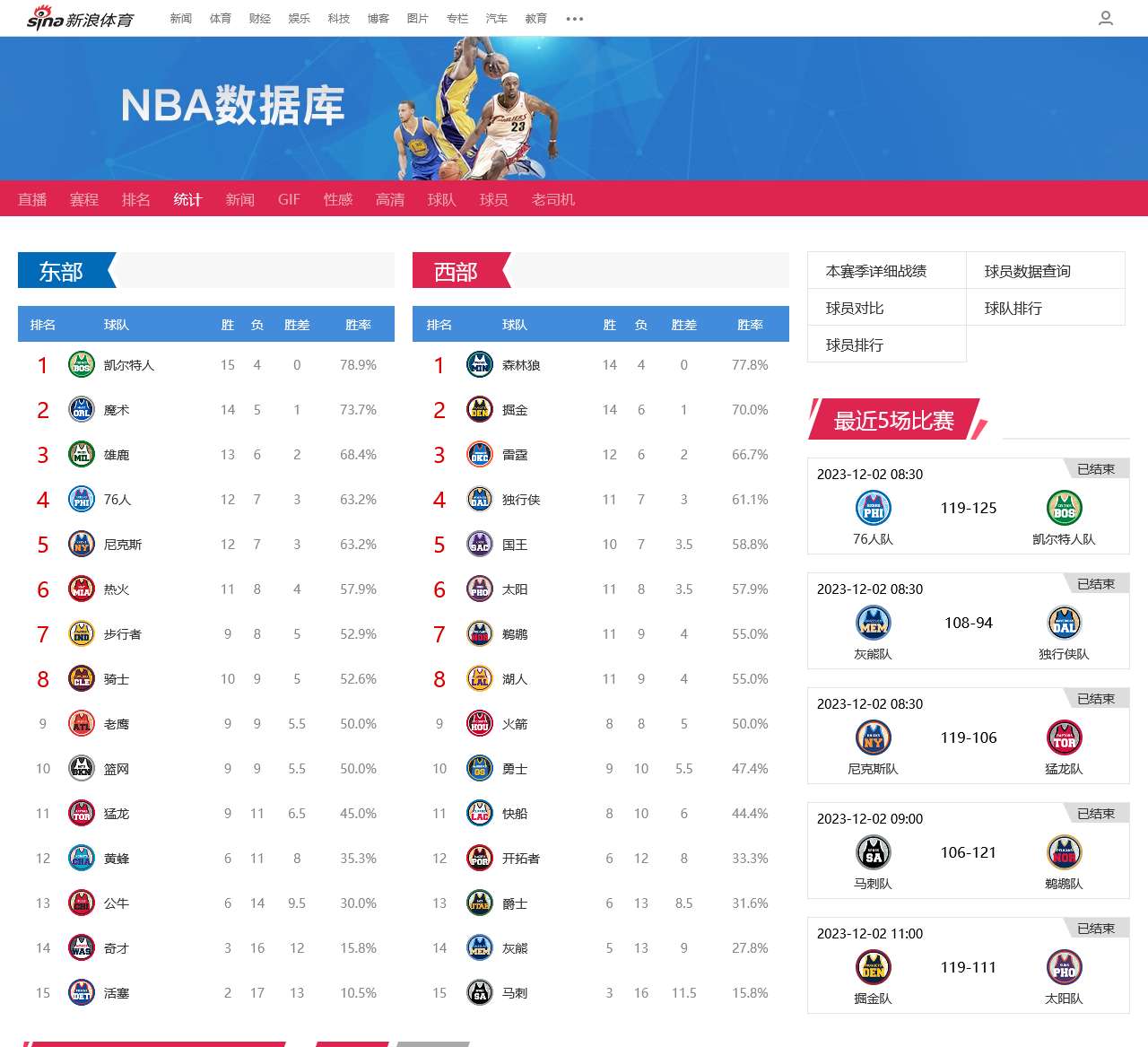Click the Cavaliers team logo

[82, 679]
